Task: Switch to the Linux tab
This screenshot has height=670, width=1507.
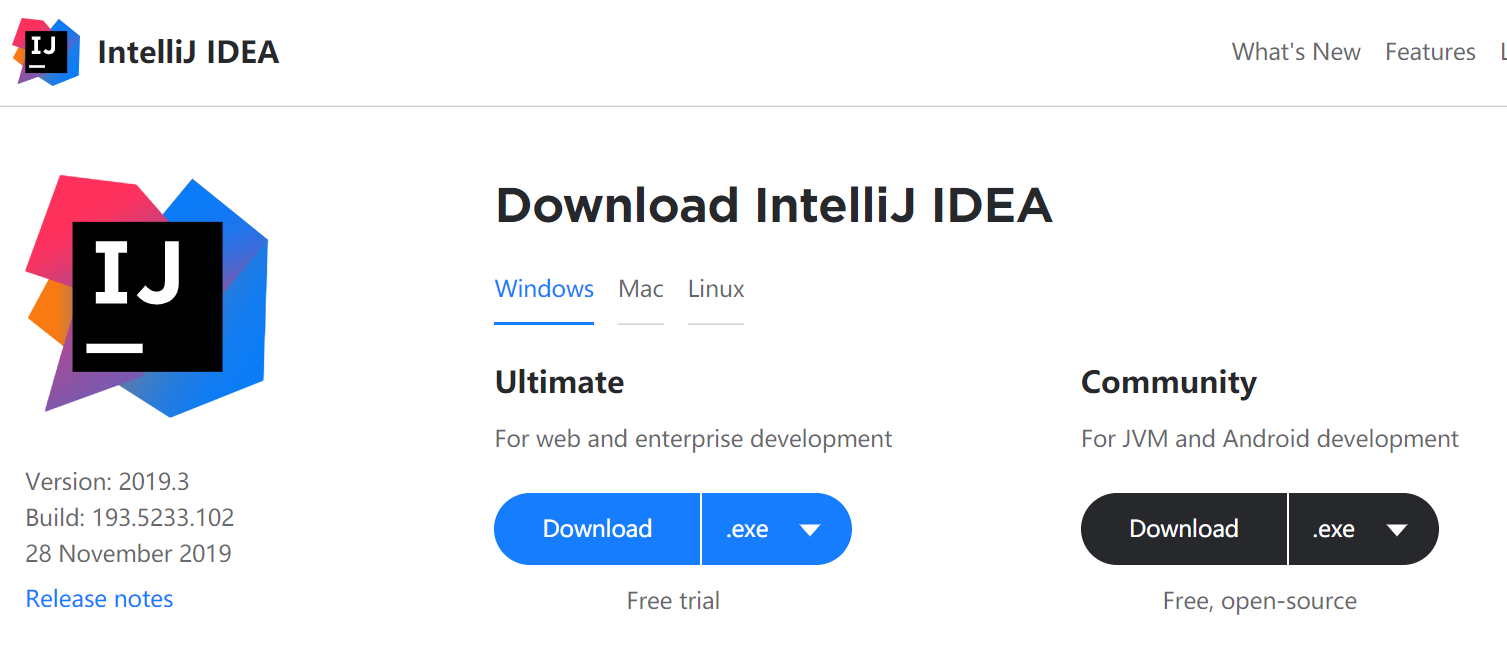Action: point(716,289)
